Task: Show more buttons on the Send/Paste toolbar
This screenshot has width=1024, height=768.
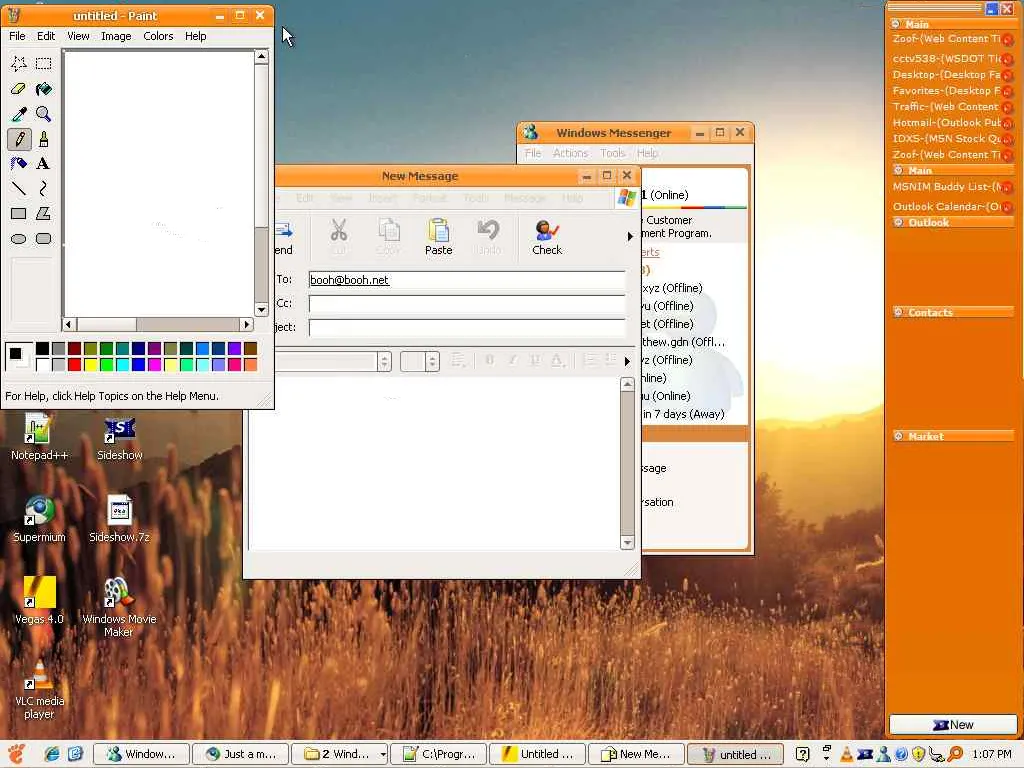Action: 630,236
